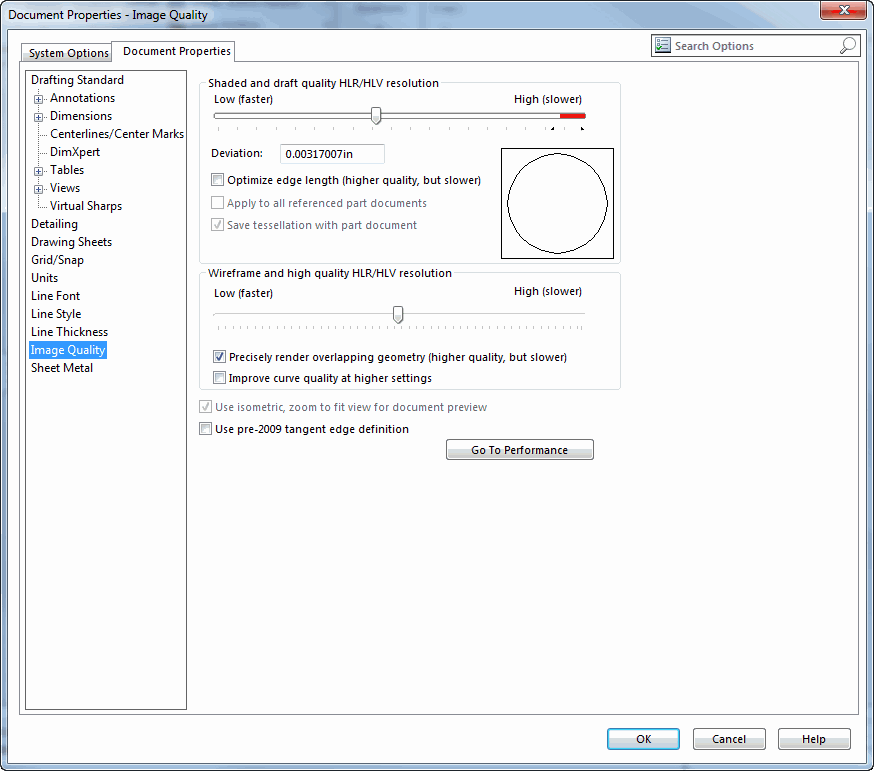Select Dimensions in the tree

(81, 115)
